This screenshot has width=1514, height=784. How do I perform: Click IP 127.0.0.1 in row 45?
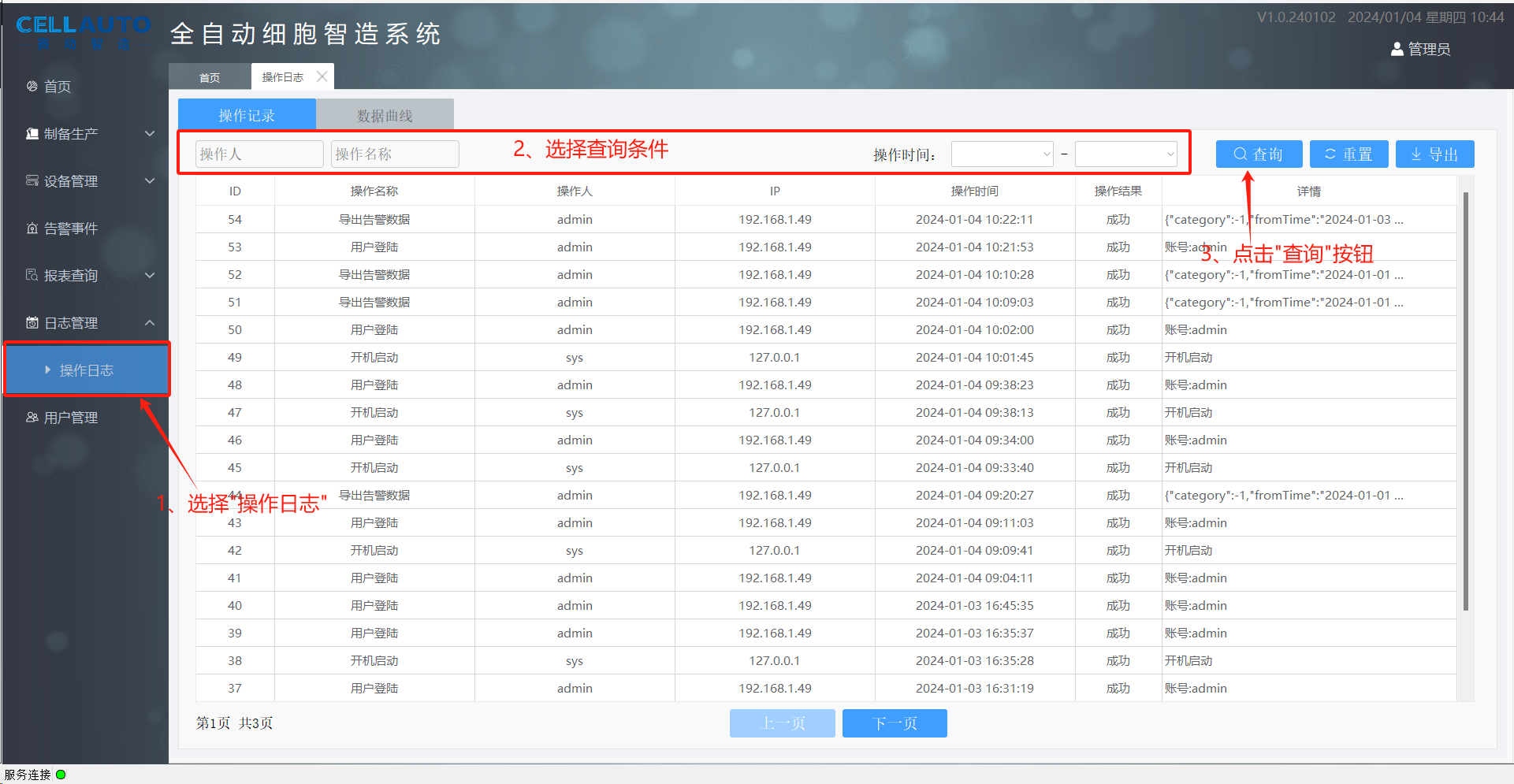click(775, 467)
